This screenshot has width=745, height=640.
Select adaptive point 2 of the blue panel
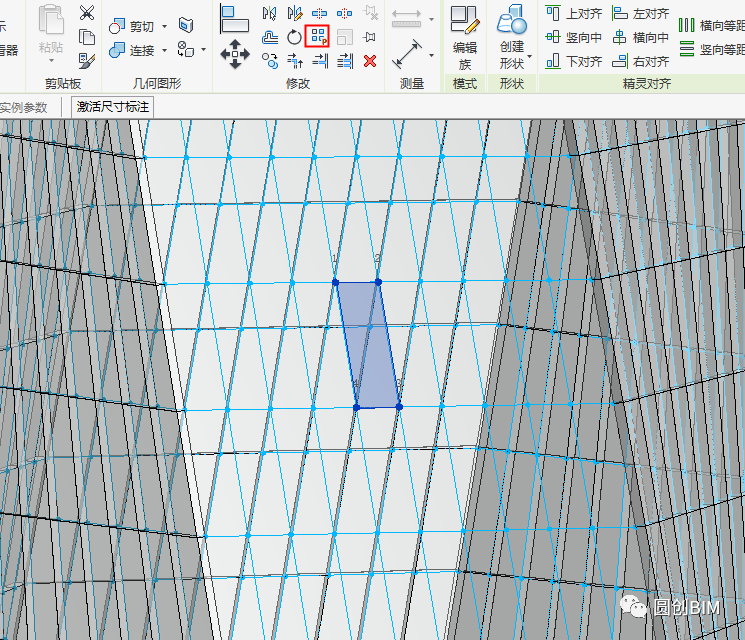tap(378, 282)
